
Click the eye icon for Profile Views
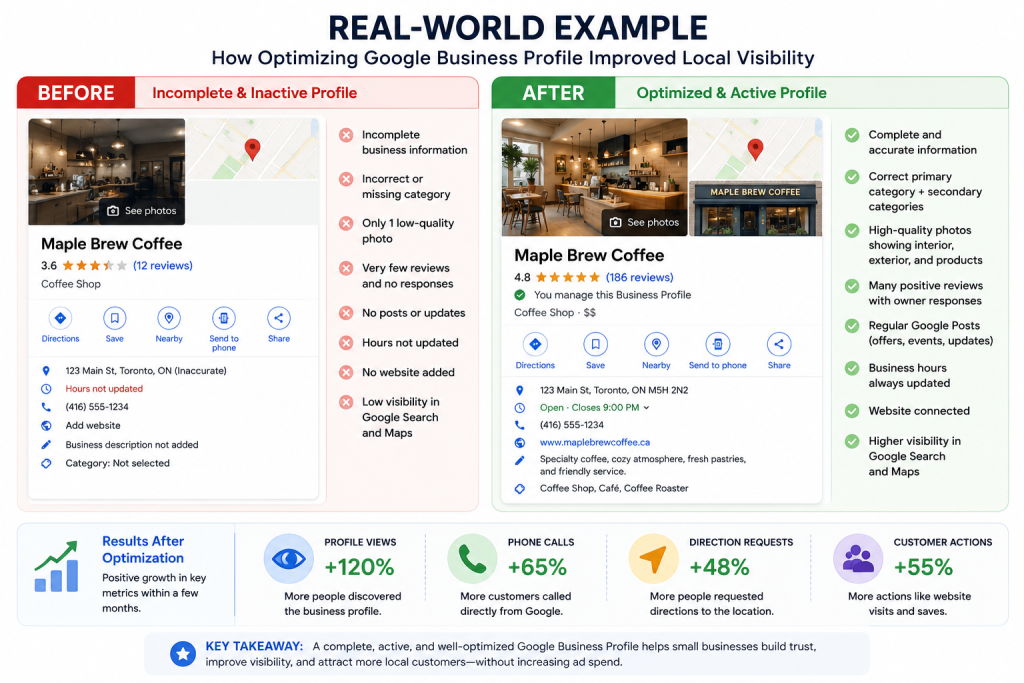coord(289,559)
